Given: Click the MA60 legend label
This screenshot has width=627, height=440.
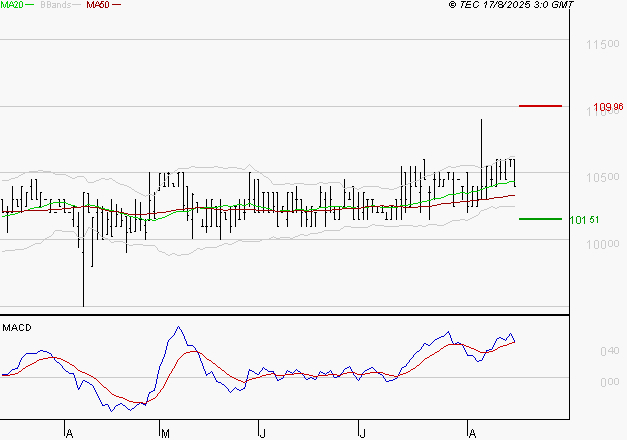Looking at the screenshot, I should (98, 6).
